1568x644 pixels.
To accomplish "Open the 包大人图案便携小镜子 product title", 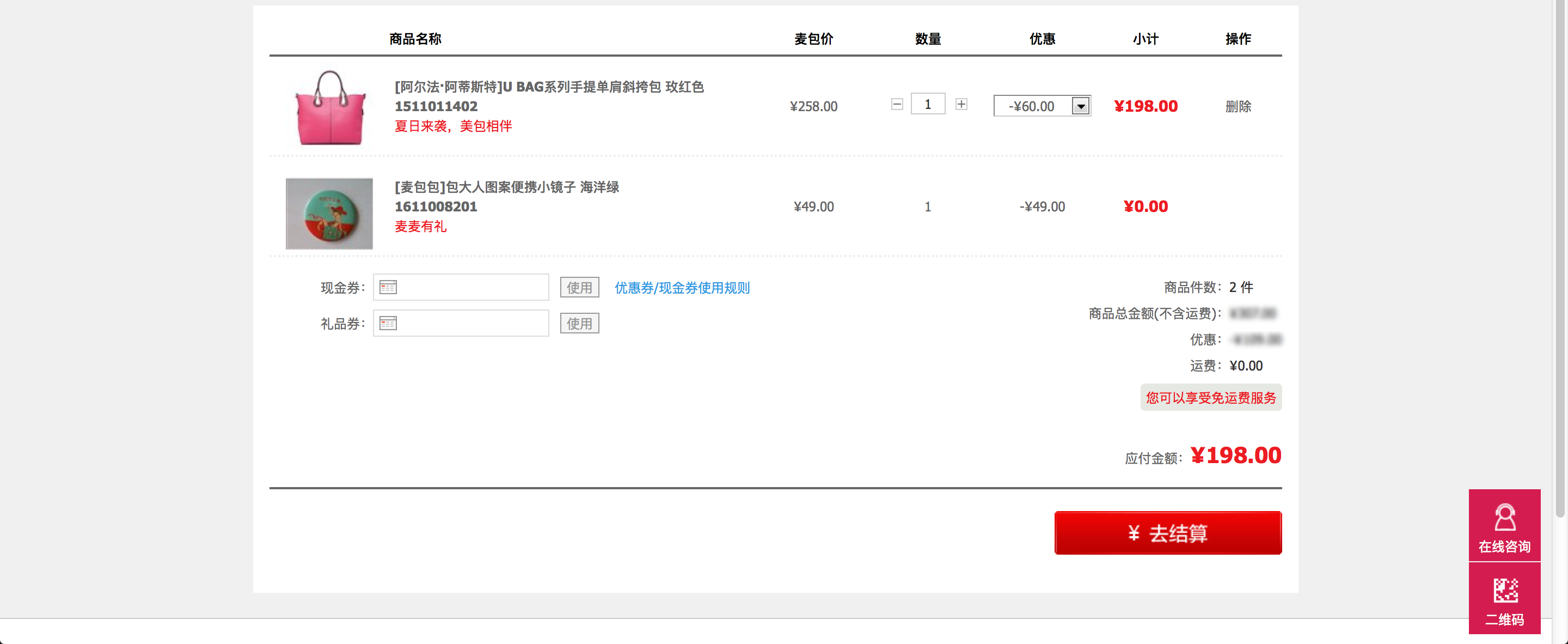I will [x=506, y=187].
